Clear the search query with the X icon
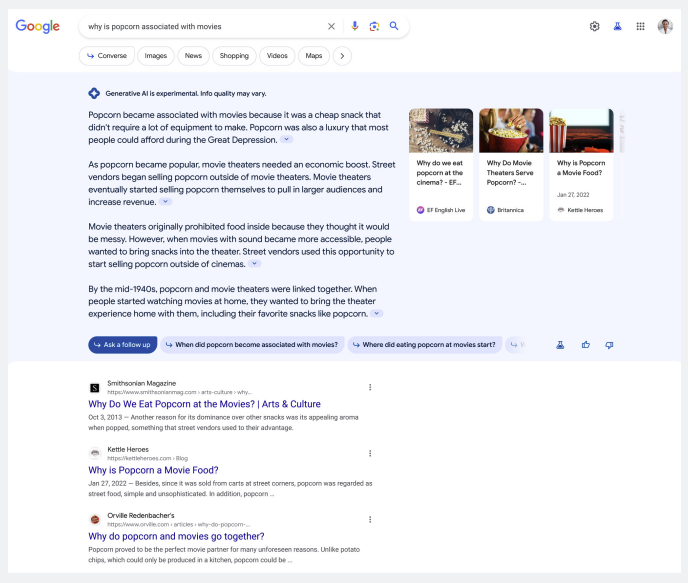 pos(332,26)
